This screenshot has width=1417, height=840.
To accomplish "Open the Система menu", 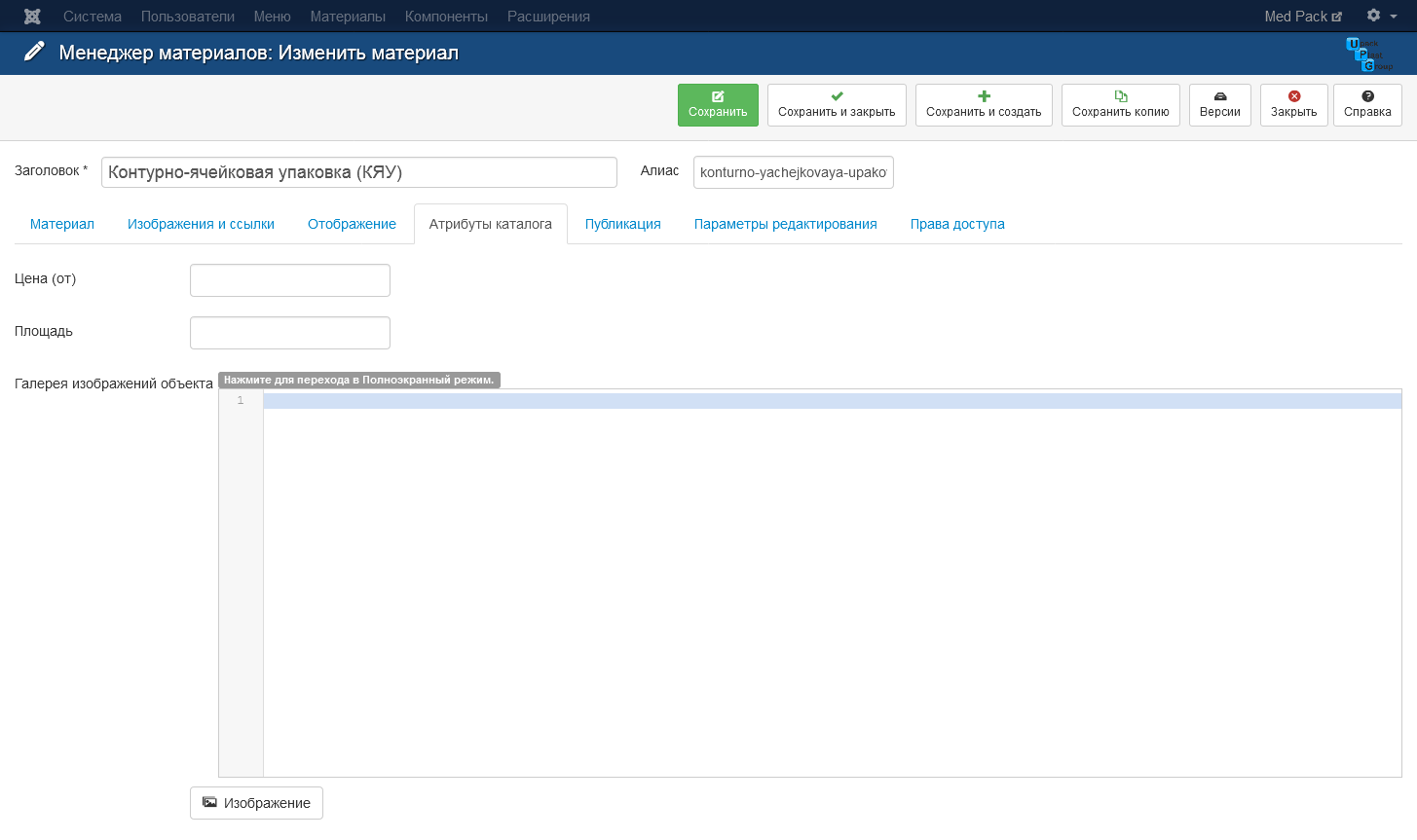I will pyautogui.click(x=93, y=17).
